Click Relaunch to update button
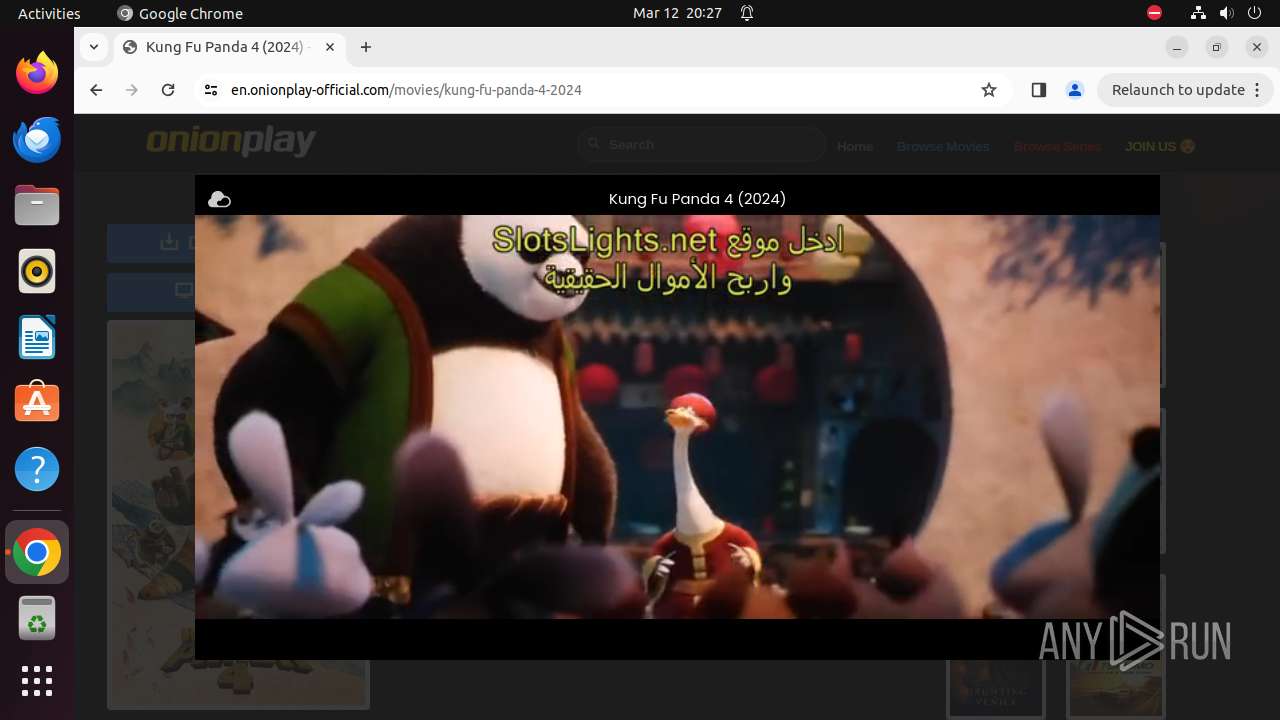 coord(1178,90)
